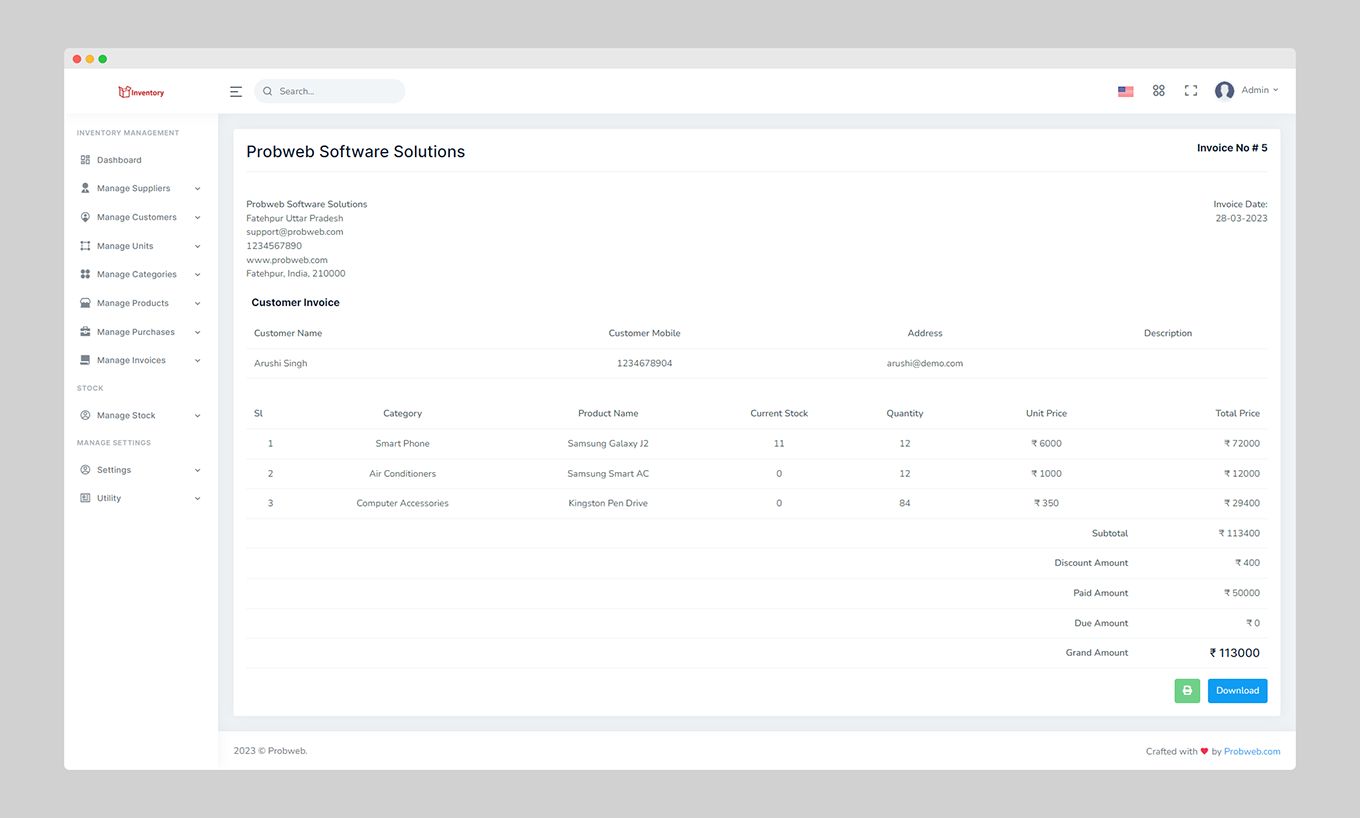Open the Manage Stock menu item
This screenshot has width=1360, height=818.
point(126,415)
